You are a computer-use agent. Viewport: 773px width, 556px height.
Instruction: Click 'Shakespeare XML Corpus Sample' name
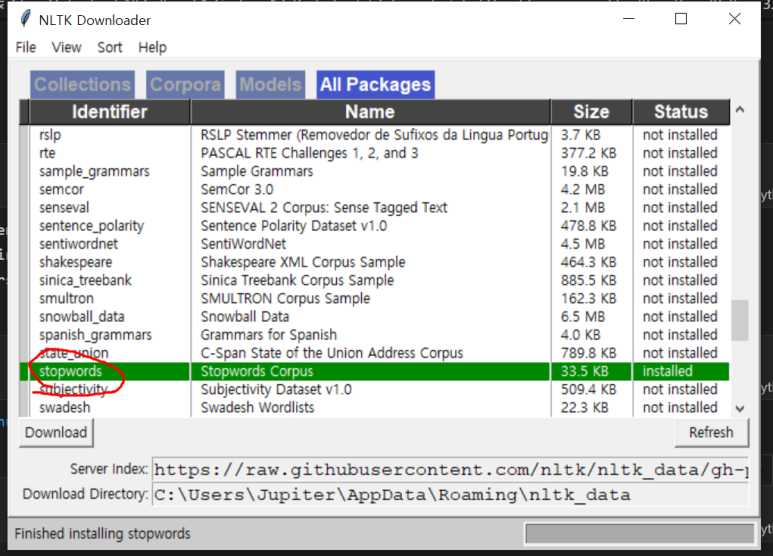pos(303,262)
